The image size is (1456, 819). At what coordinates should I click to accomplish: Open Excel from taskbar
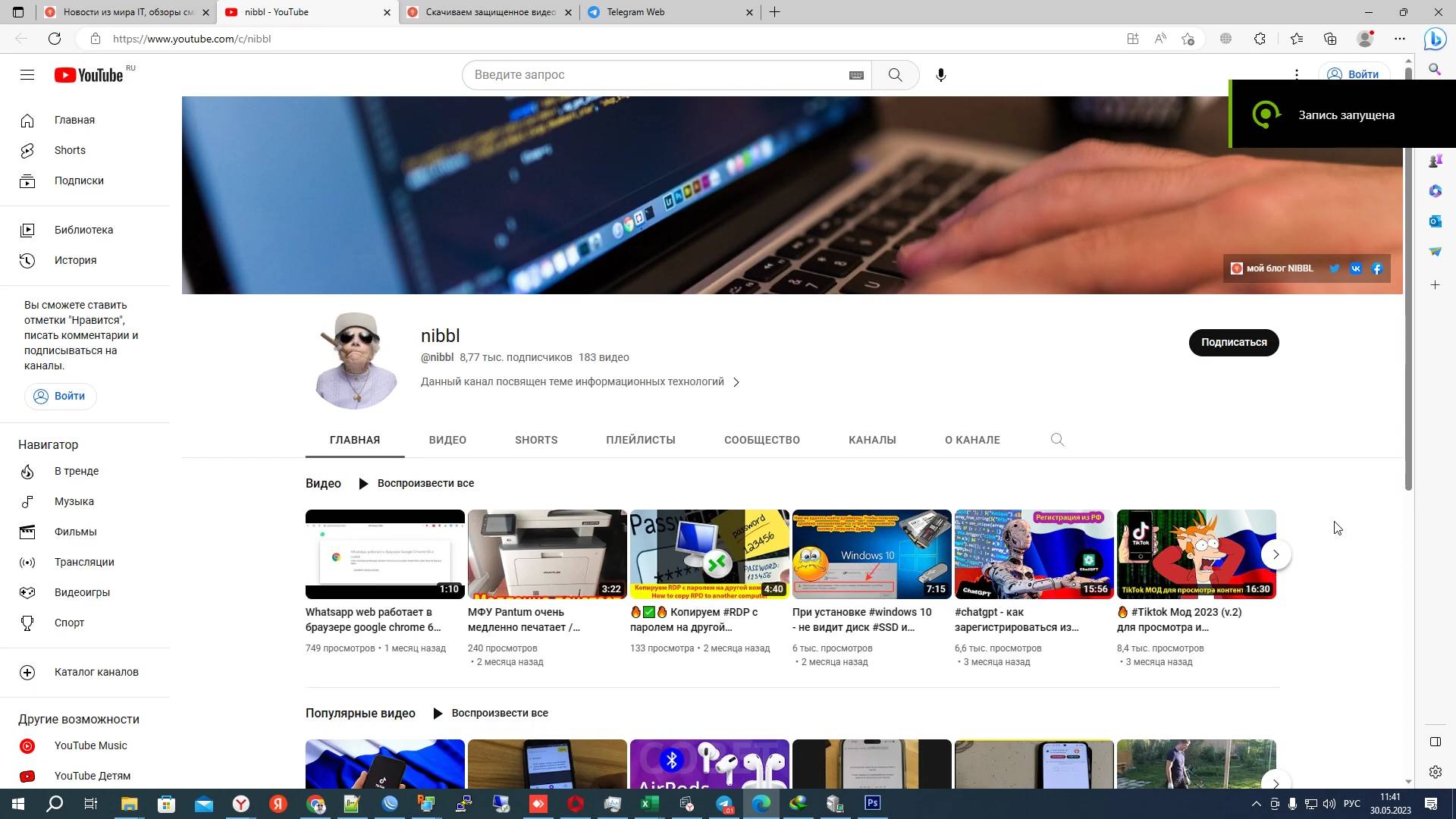tap(649, 803)
